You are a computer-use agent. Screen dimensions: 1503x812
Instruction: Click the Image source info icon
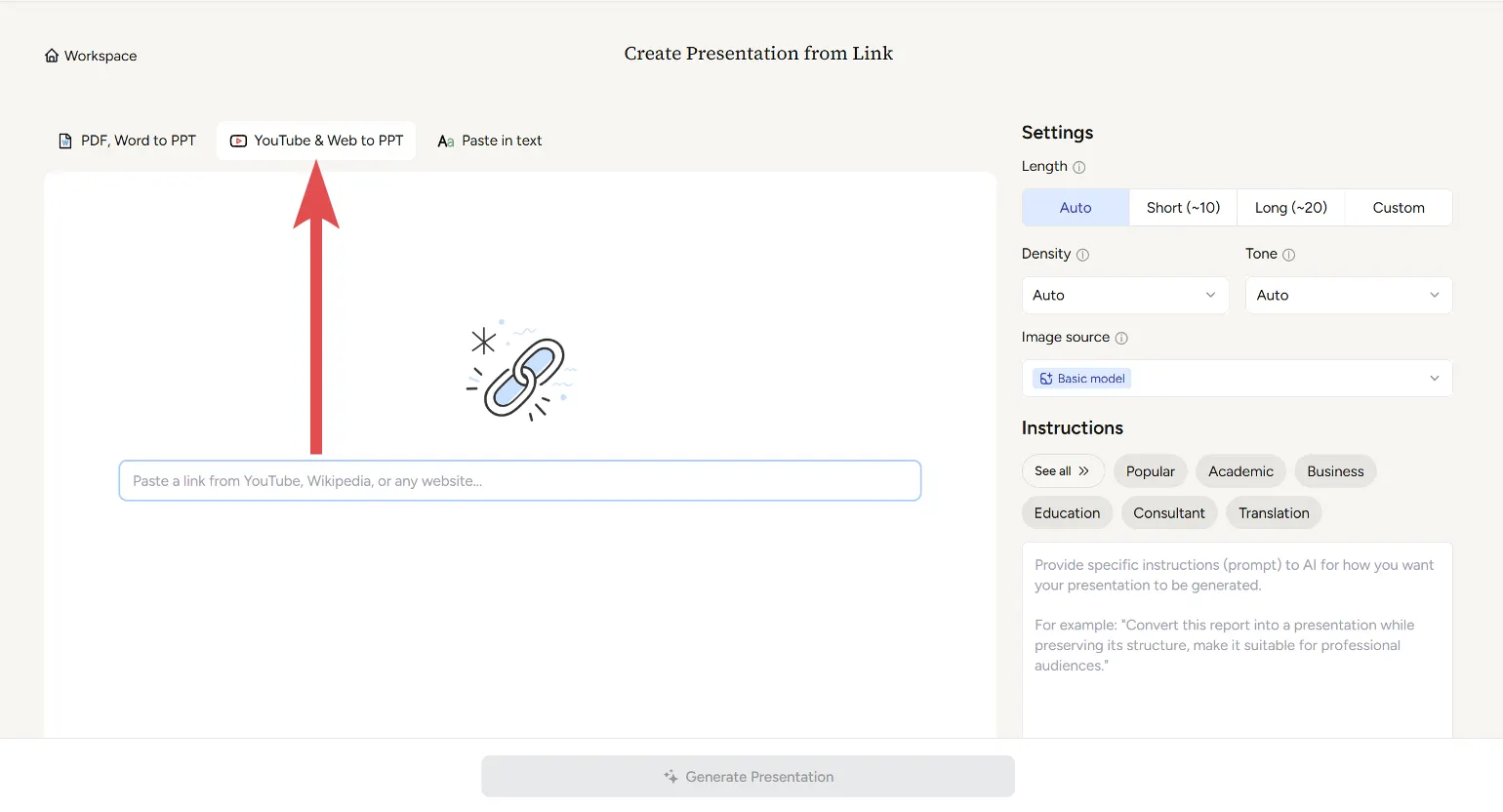pyautogui.click(x=1121, y=338)
